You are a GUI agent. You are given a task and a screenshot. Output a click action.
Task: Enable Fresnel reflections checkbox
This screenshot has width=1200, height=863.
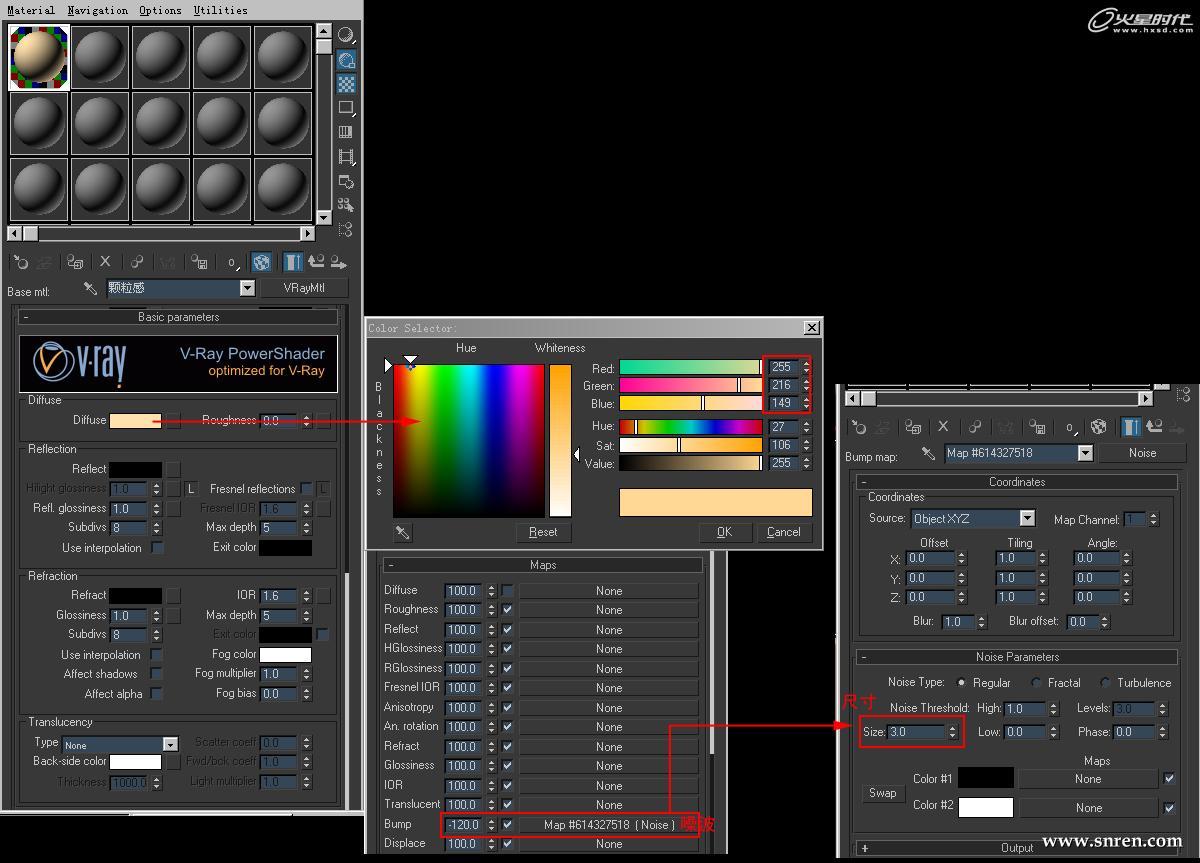[x=306, y=489]
